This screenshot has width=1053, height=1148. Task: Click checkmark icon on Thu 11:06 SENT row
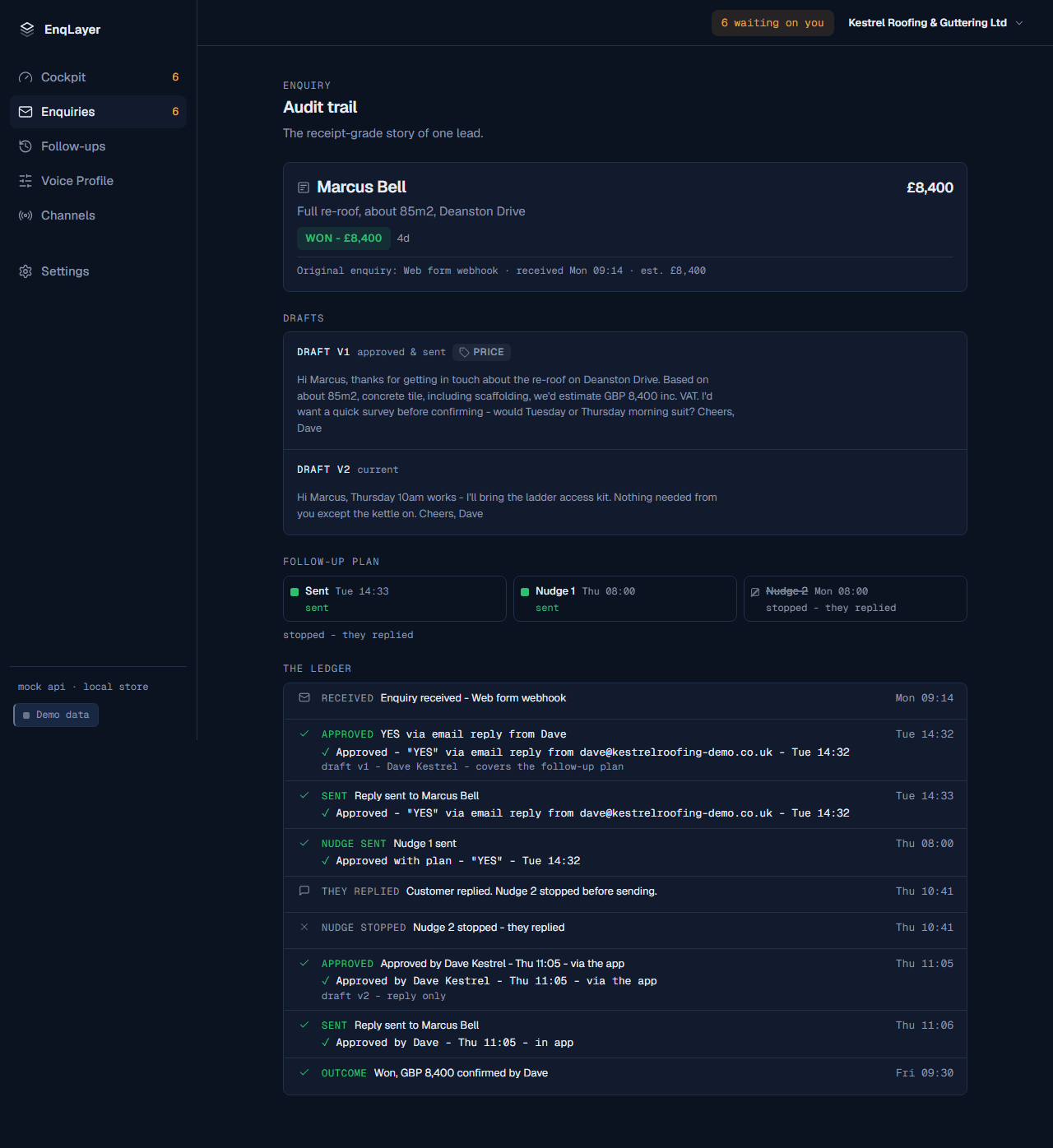(304, 1025)
